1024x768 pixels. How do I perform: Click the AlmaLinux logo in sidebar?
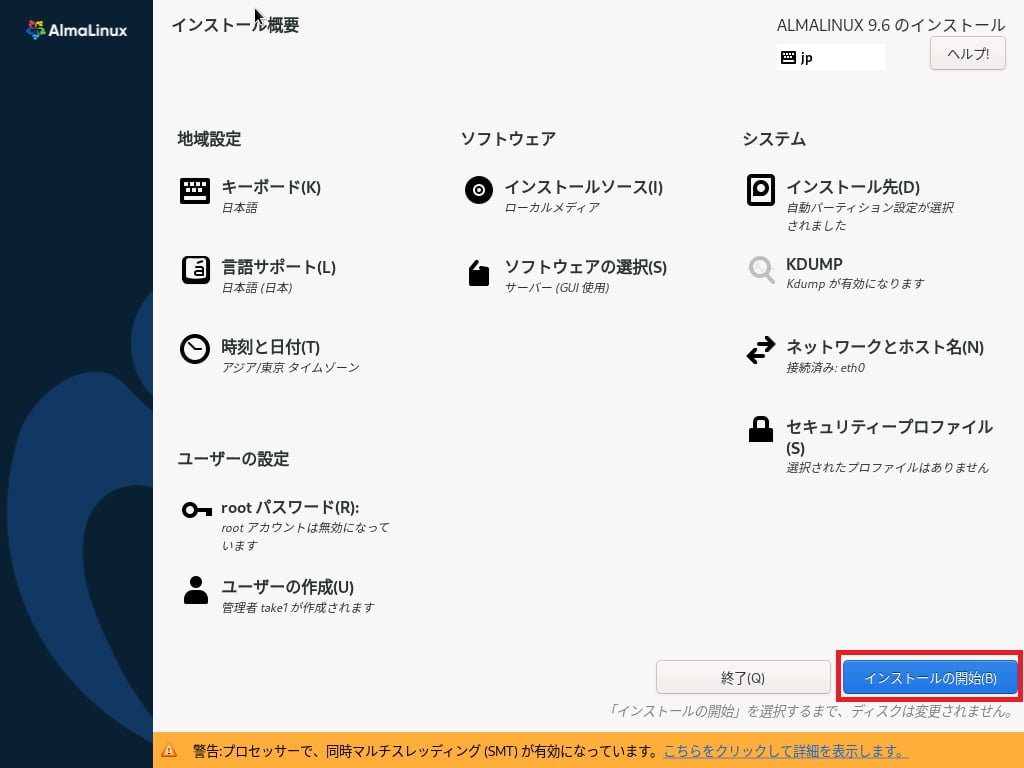(x=76, y=29)
